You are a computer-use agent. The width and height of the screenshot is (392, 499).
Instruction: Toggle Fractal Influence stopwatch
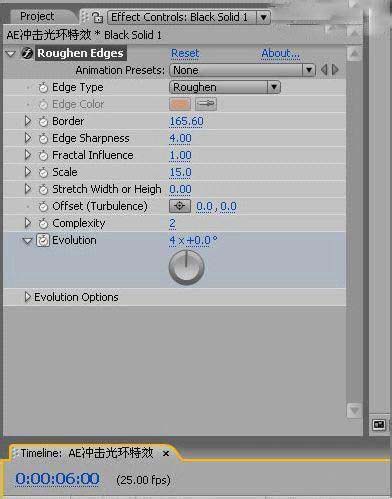[x=43, y=155]
